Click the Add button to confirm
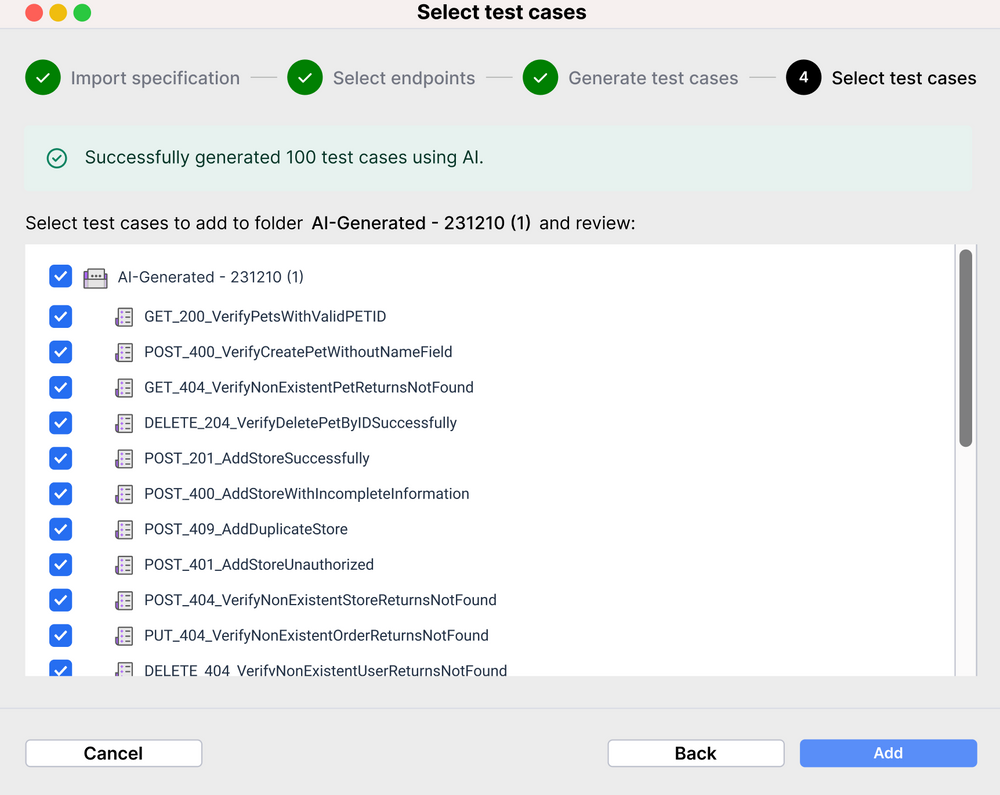1000x795 pixels. coord(888,753)
